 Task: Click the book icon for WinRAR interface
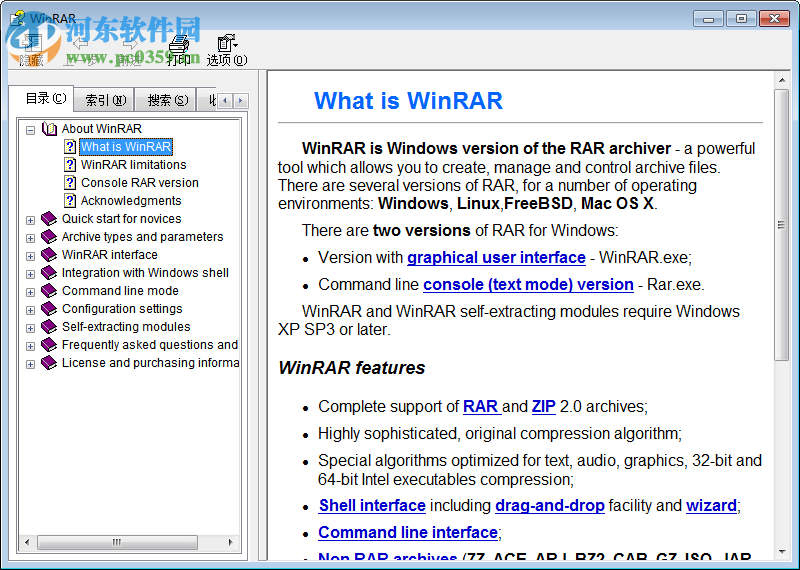point(49,255)
